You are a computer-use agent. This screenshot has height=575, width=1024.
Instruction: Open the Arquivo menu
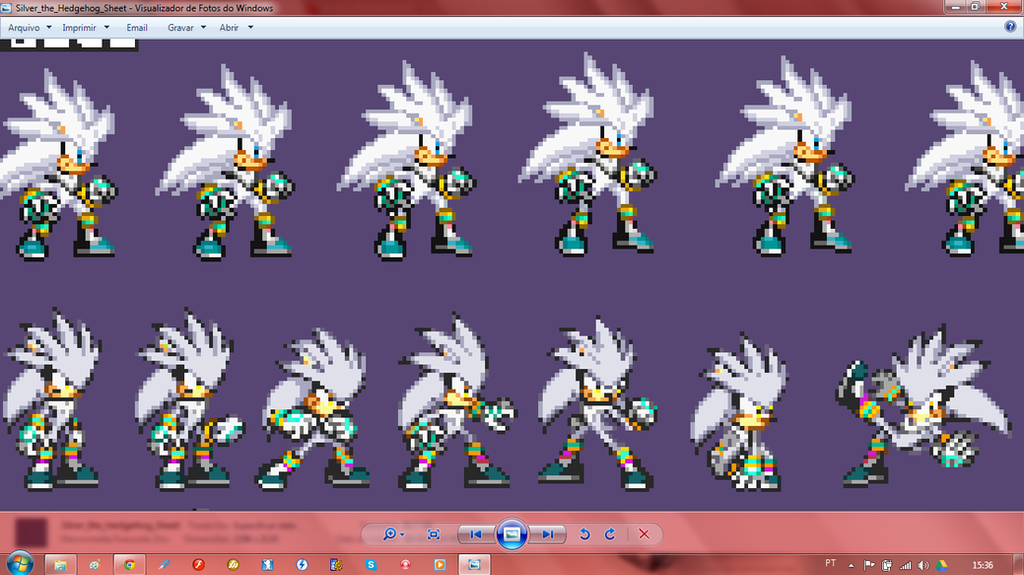pyautogui.click(x=24, y=27)
